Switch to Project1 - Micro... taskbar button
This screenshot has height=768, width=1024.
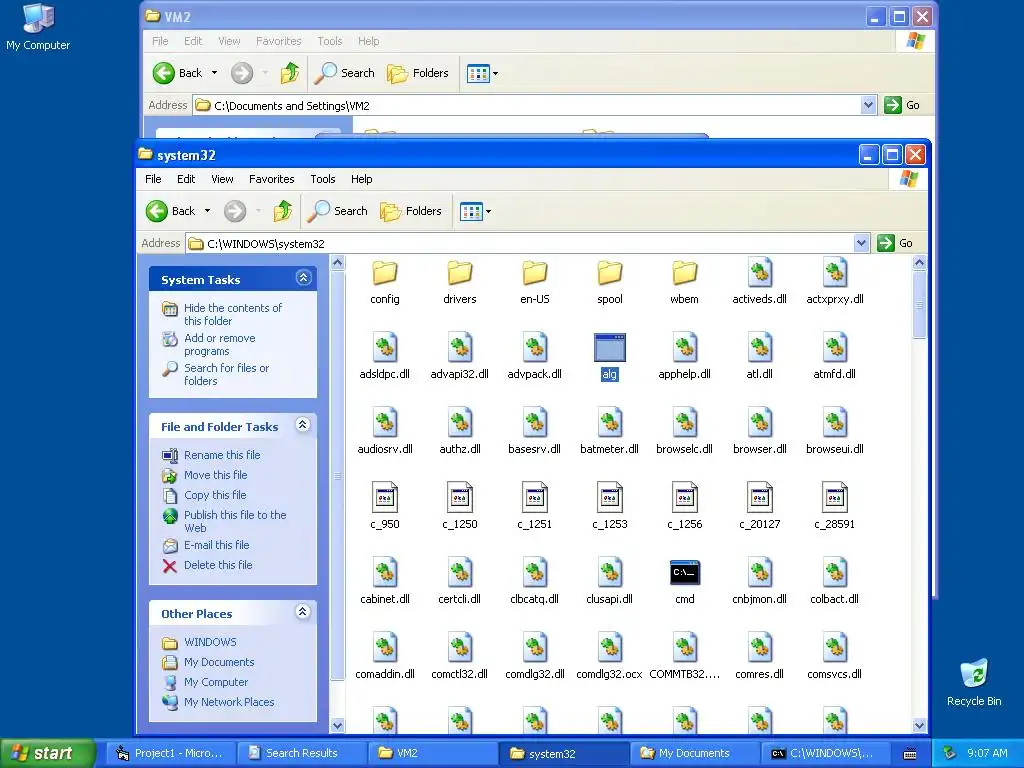pos(170,753)
